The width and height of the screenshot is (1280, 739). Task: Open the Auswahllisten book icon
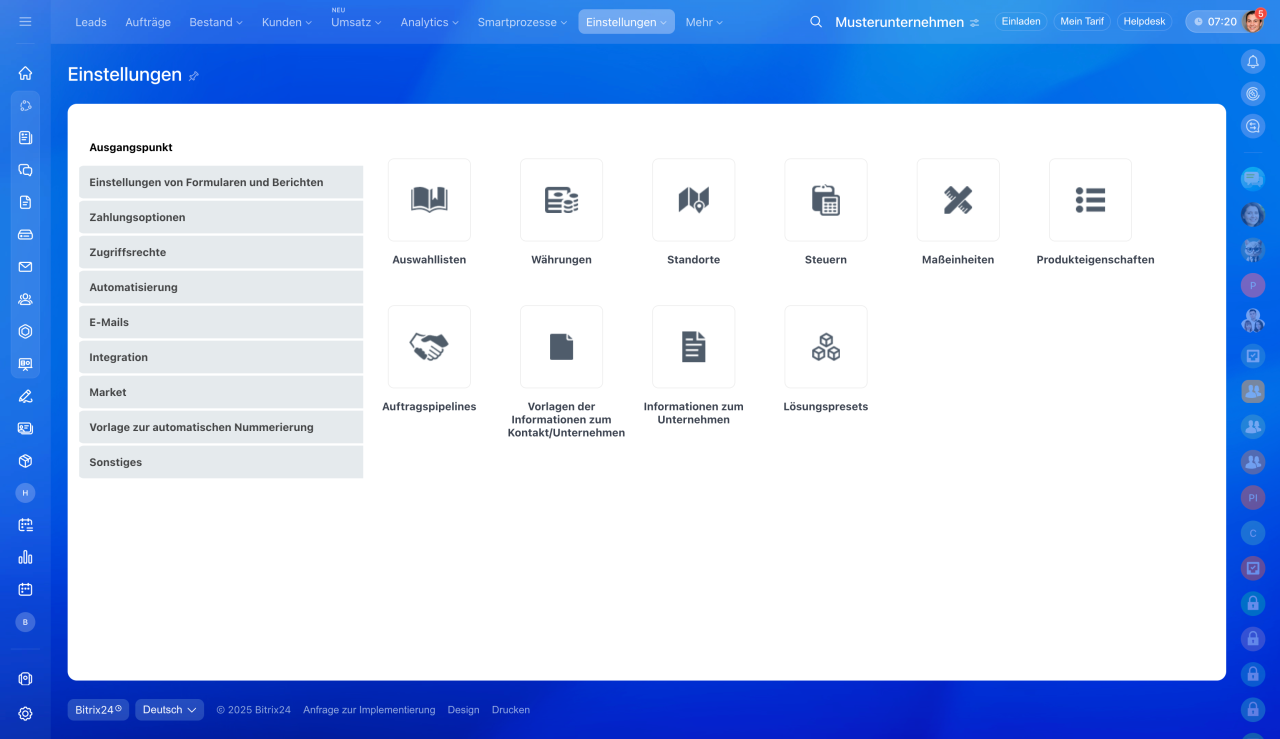pos(429,200)
